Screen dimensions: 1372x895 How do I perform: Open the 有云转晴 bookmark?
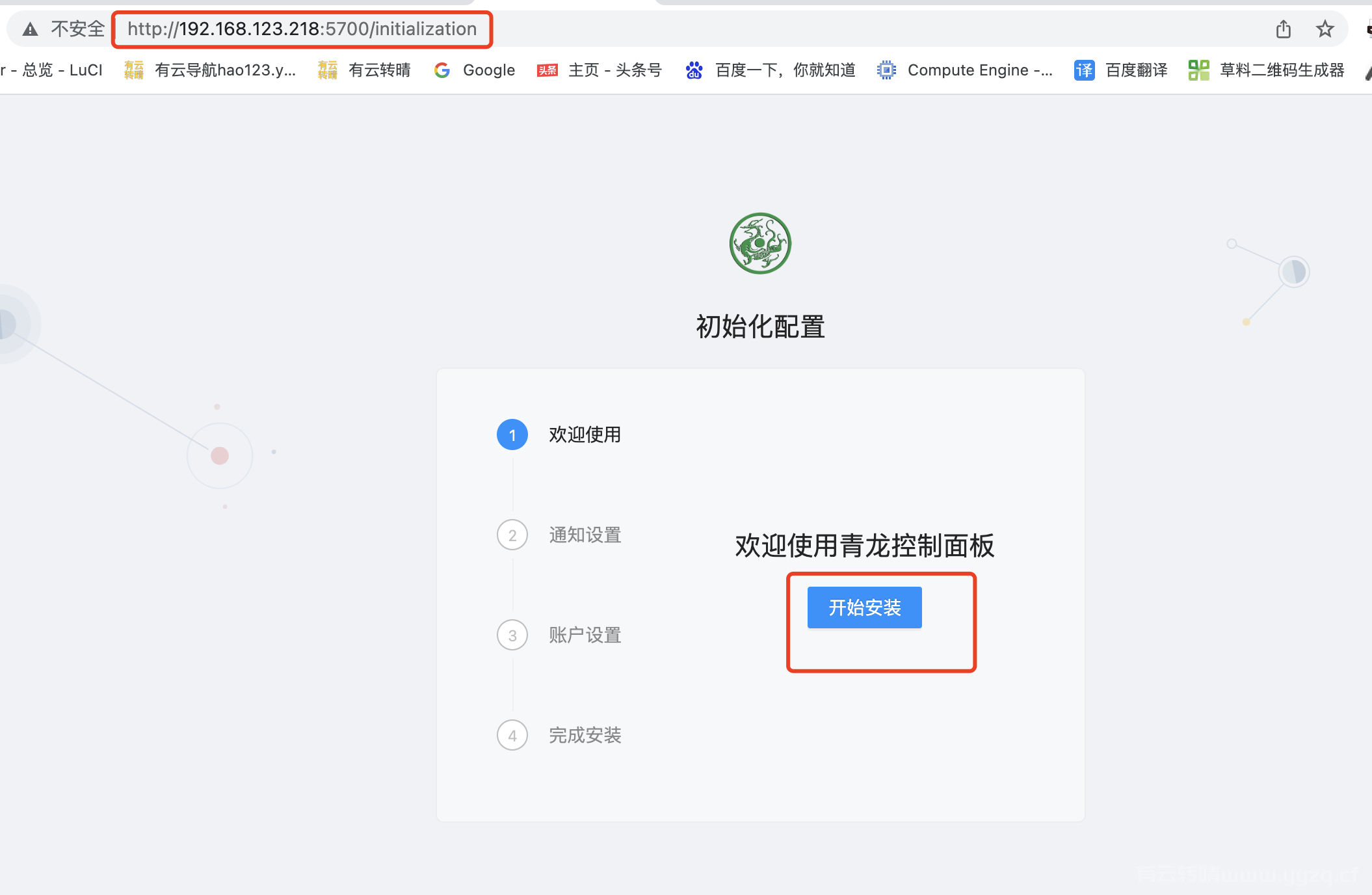coord(364,70)
